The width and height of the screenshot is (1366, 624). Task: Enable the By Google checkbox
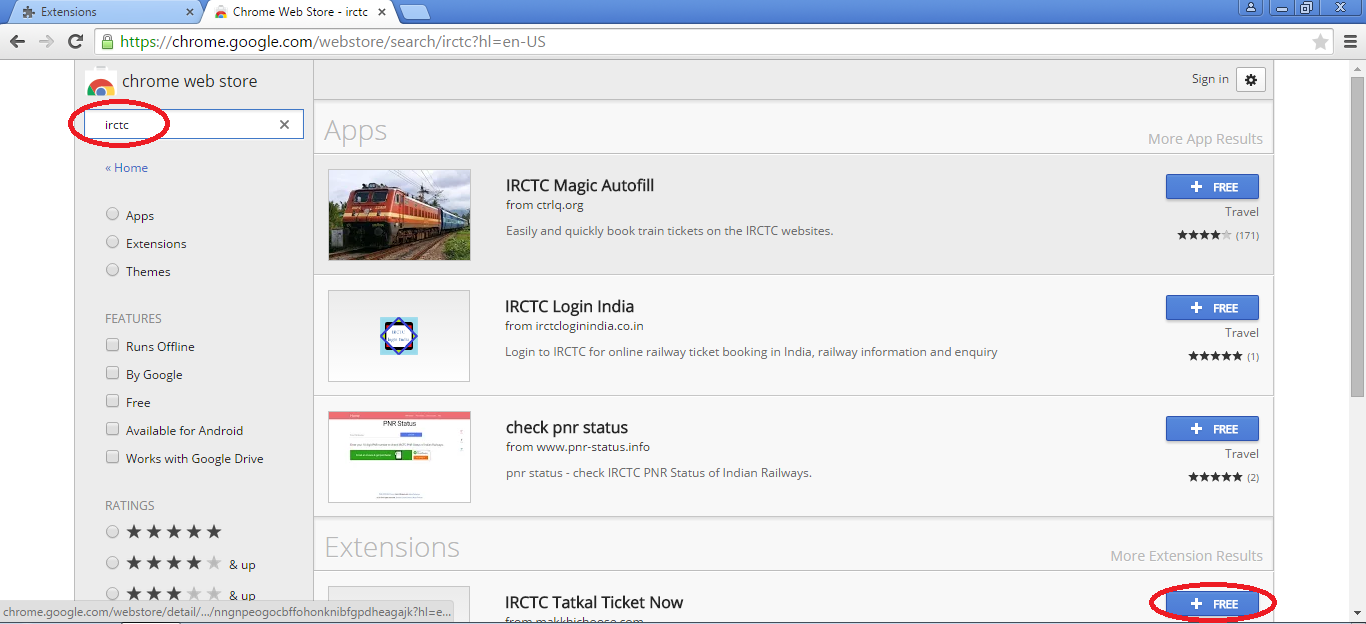point(113,373)
